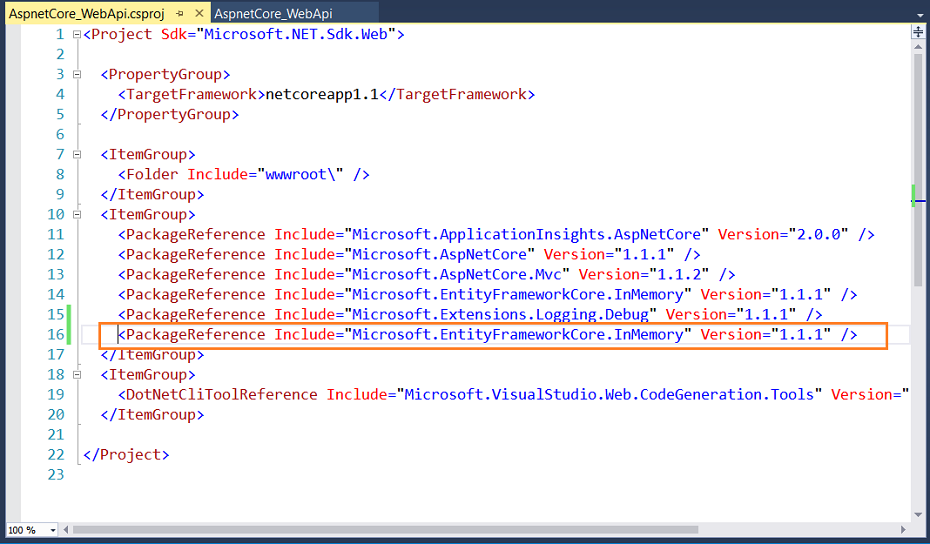The image size is (930, 544).
Task: Click the Microsoft.NET.Sdk.Web attribute value
Action: (295, 34)
